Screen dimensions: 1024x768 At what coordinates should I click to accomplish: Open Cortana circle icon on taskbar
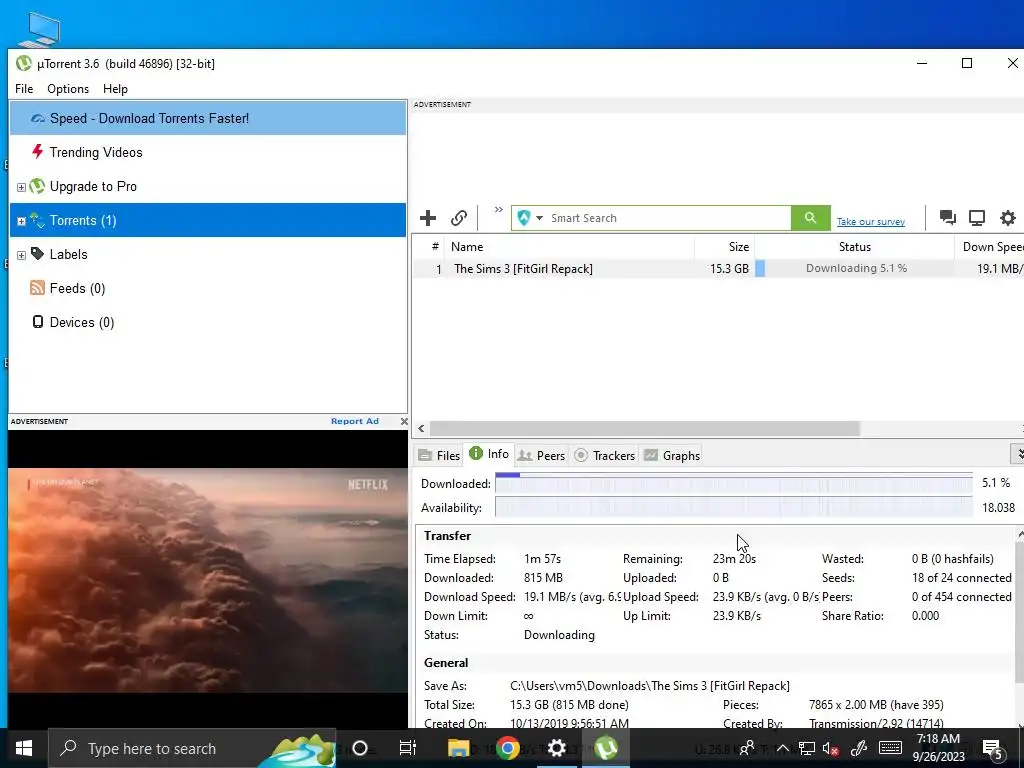pyautogui.click(x=360, y=748)
